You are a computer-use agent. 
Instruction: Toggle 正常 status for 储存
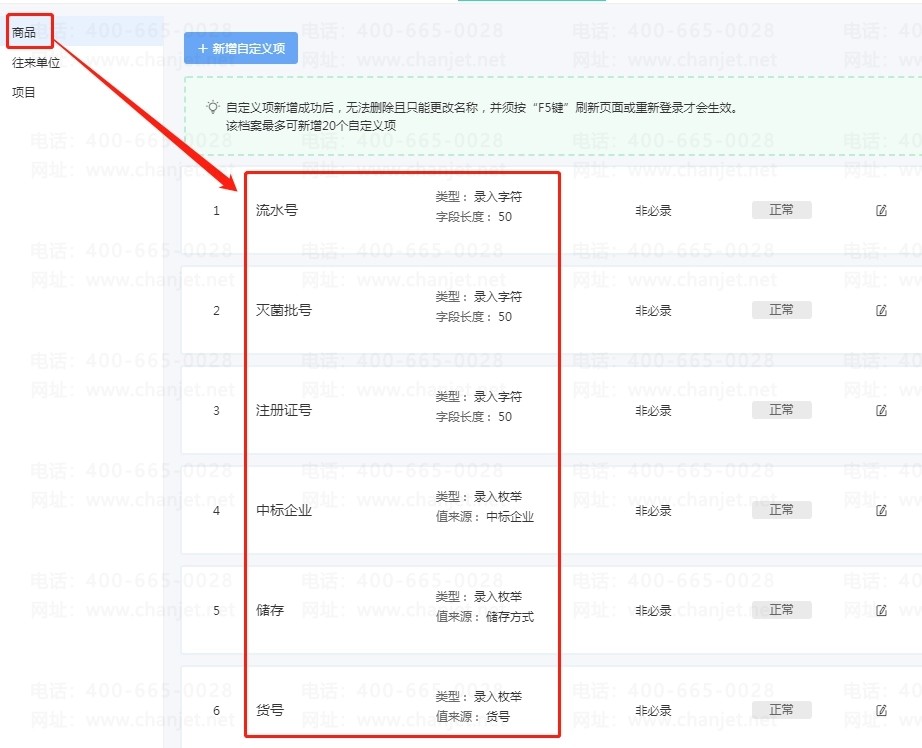(x=781, y=610)
